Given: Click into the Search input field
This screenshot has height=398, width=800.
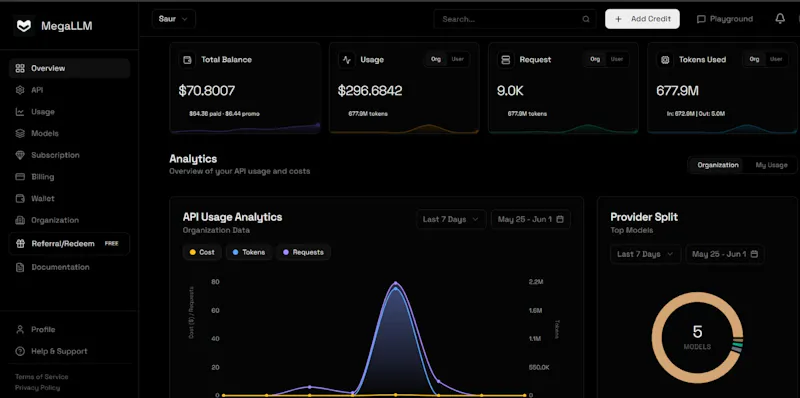Looking at the screenshot, I should (x=514, y=19).
